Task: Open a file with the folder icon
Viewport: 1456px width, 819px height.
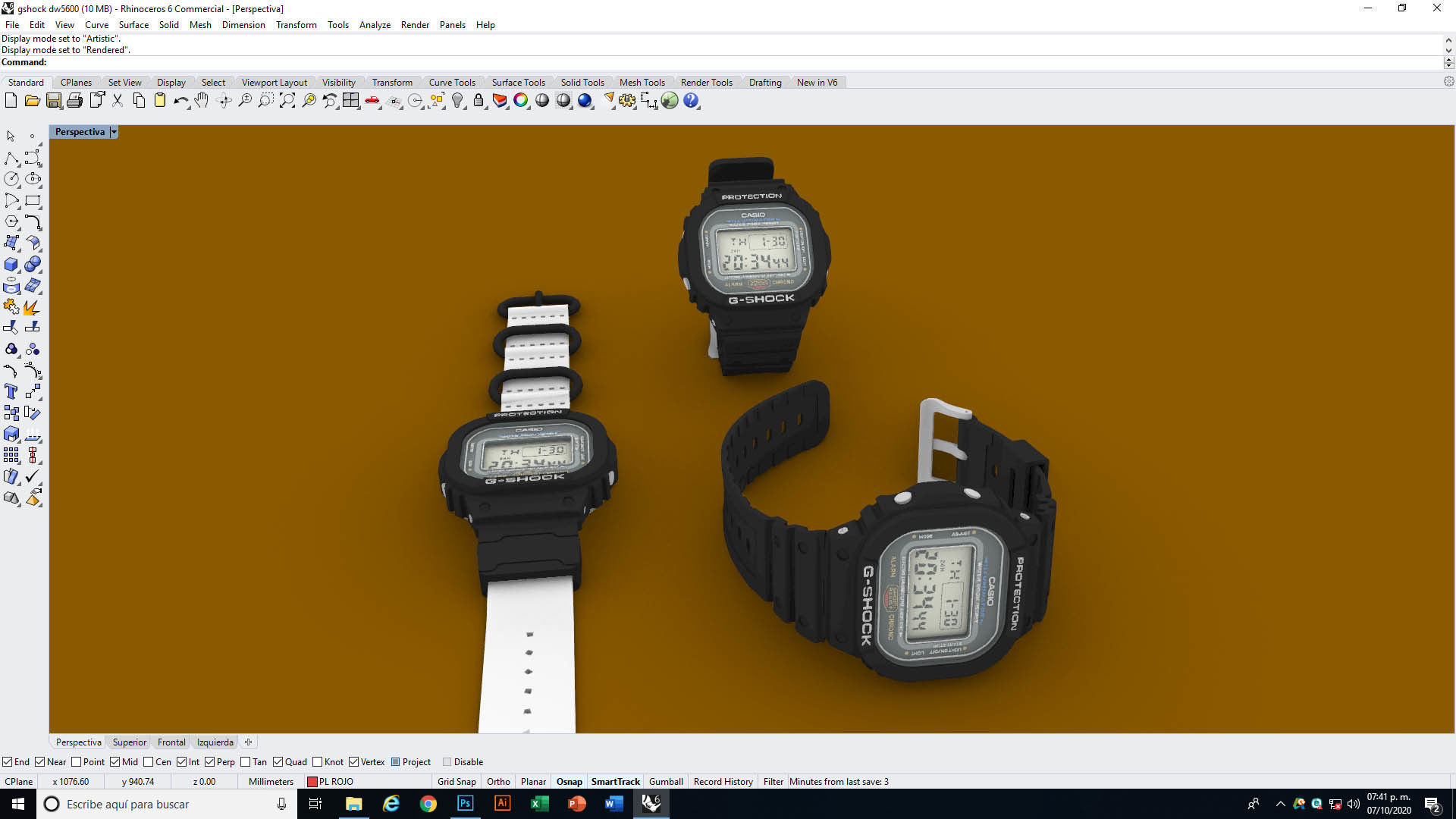Action: coord(32,101)
